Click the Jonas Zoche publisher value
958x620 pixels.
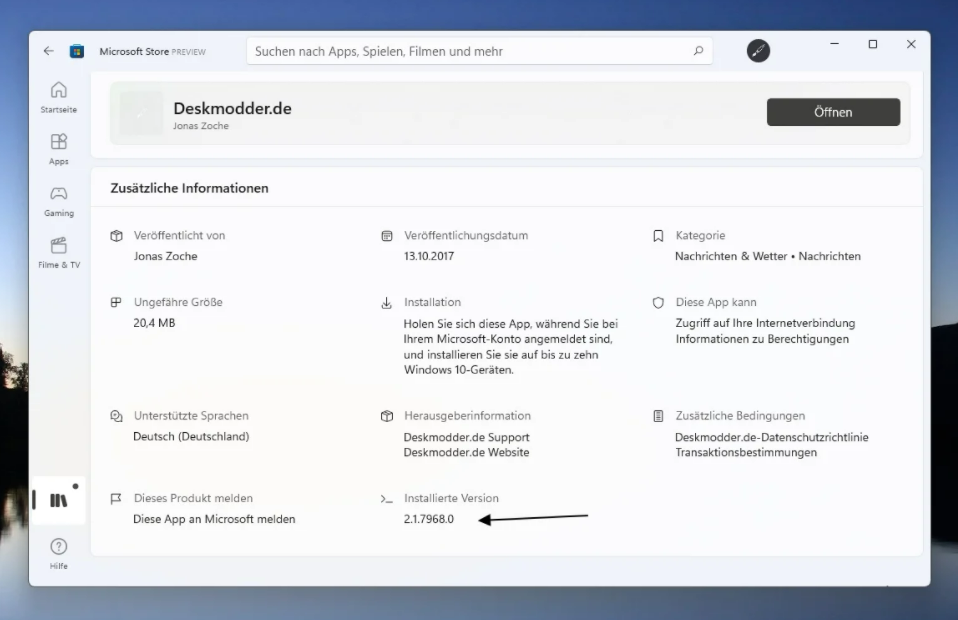point(166,257)
